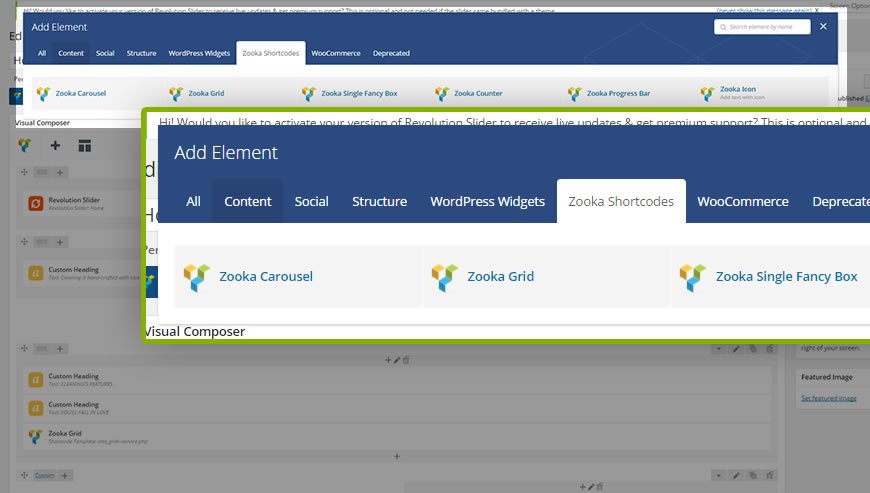Grab move handle of 'Cleaning is hand-crafted' row
The width and height of the screenshot is (870, 493).
click(24, 242)
